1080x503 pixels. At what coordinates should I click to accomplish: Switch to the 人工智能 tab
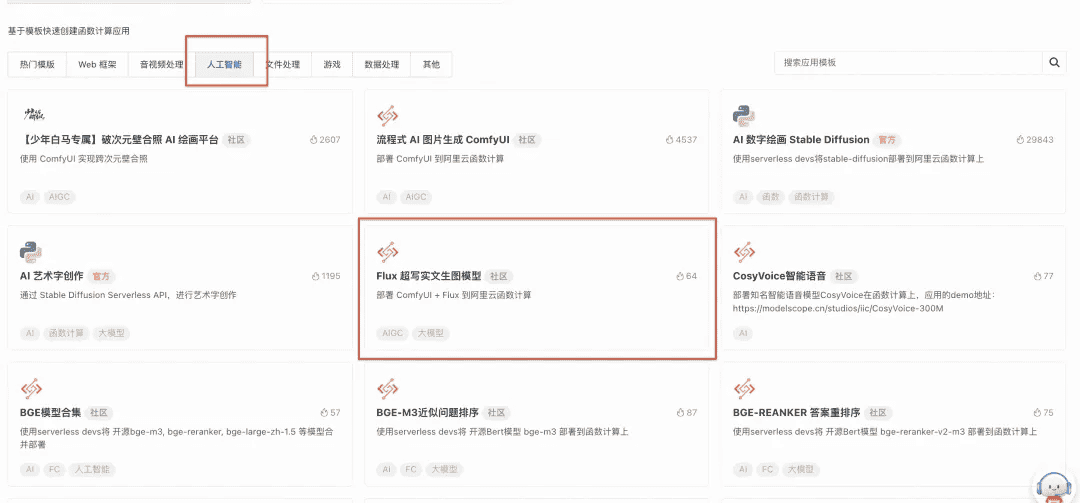click(x=224, y=64)
